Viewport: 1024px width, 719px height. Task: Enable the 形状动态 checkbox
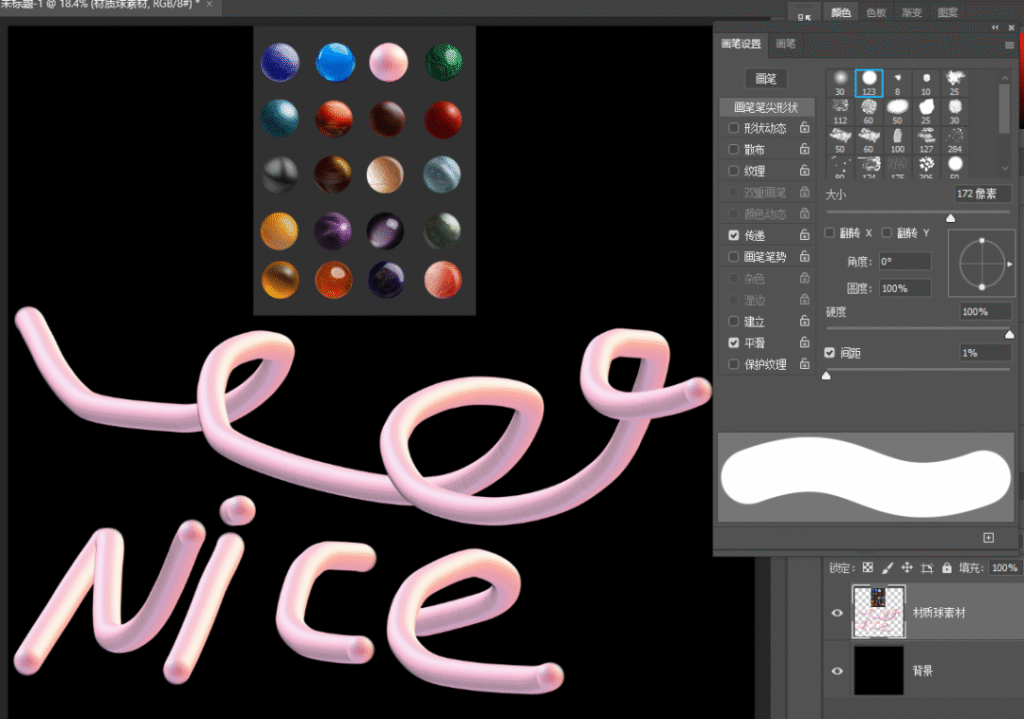(733, 128)
